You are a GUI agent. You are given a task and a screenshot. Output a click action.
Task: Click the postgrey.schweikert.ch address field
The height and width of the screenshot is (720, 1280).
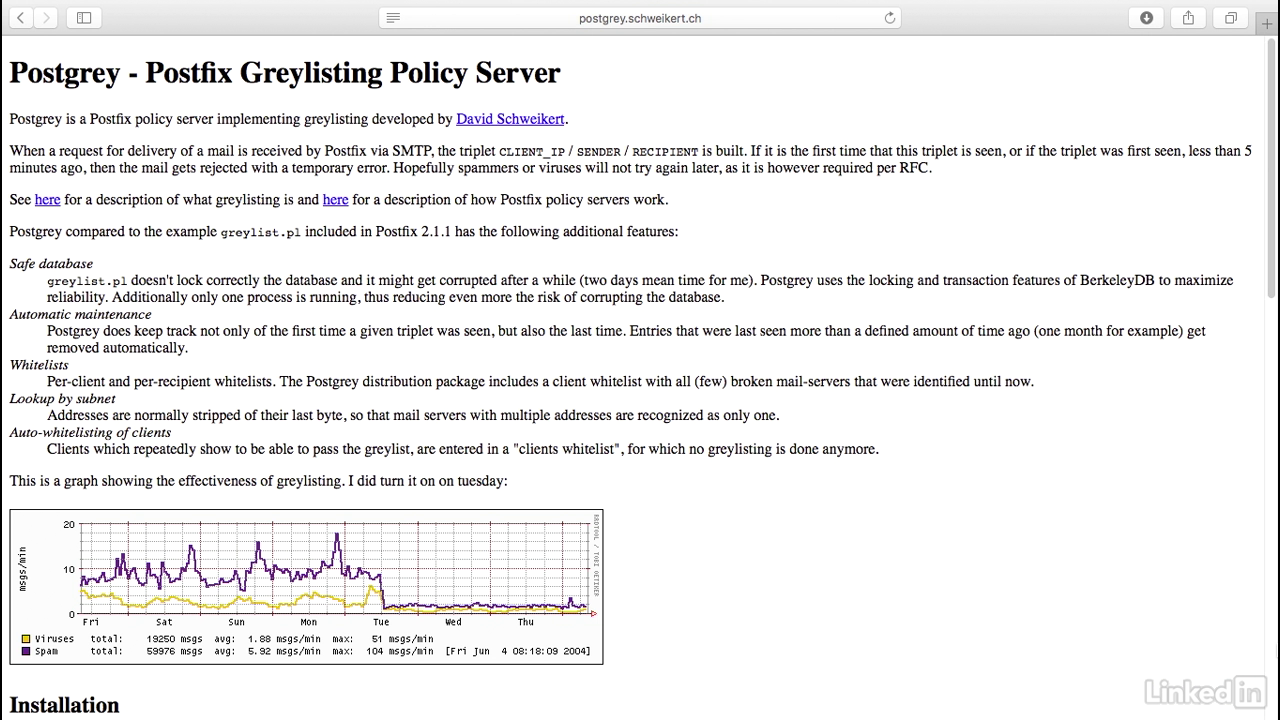point(640,18)
